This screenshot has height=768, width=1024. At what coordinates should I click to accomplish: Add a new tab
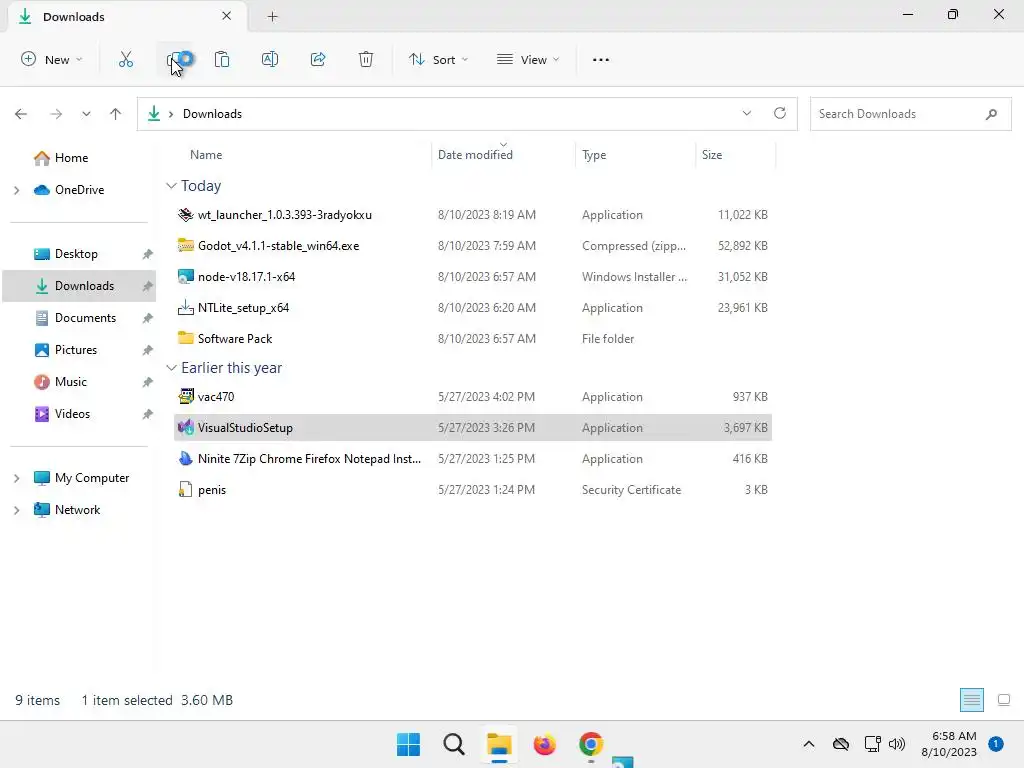272,17
